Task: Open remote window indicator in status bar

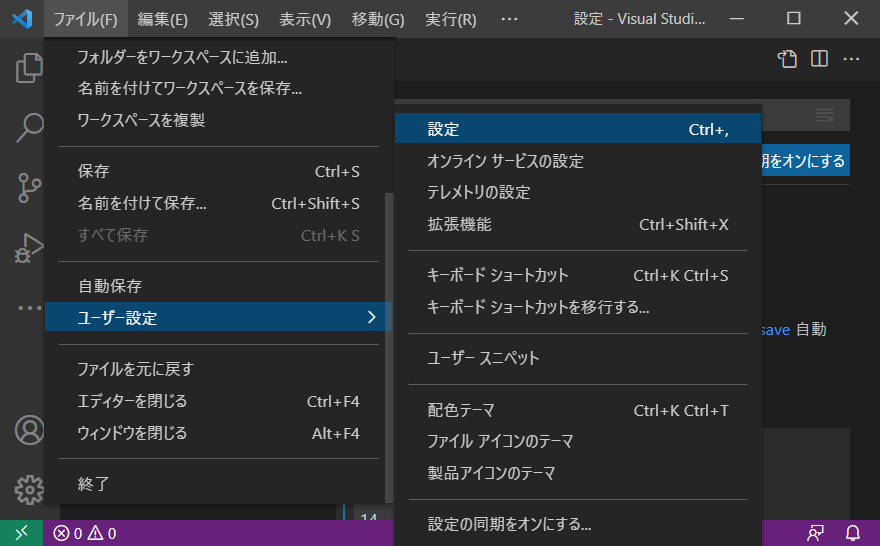Action: click(21, 533)
